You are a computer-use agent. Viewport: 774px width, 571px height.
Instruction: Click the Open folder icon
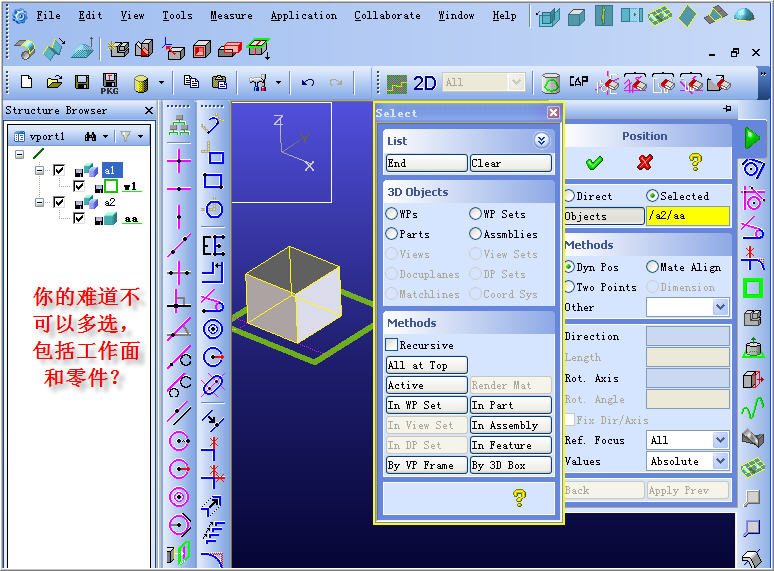(54, 81)
